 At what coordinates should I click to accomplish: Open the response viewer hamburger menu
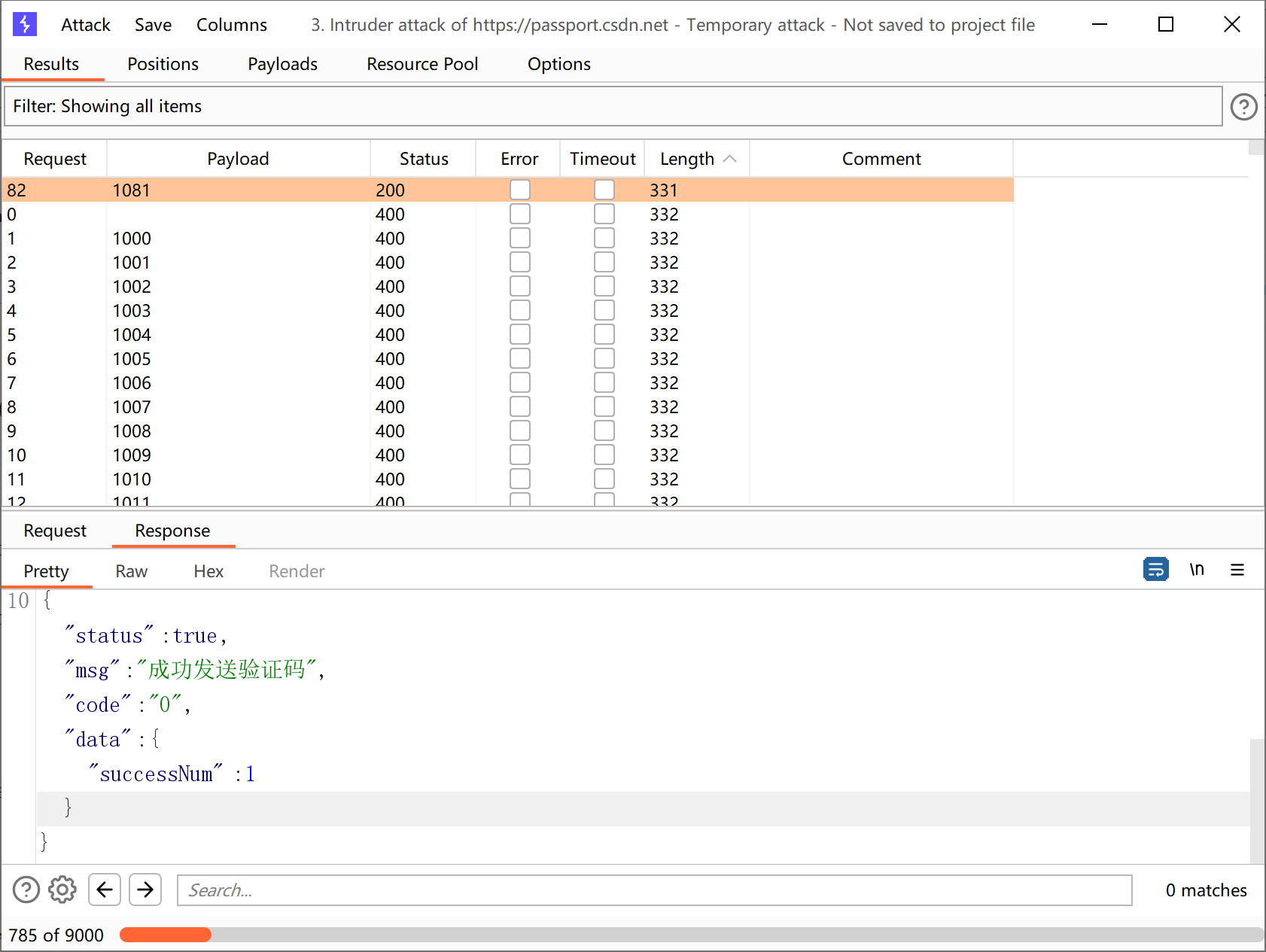(1237, 570)
